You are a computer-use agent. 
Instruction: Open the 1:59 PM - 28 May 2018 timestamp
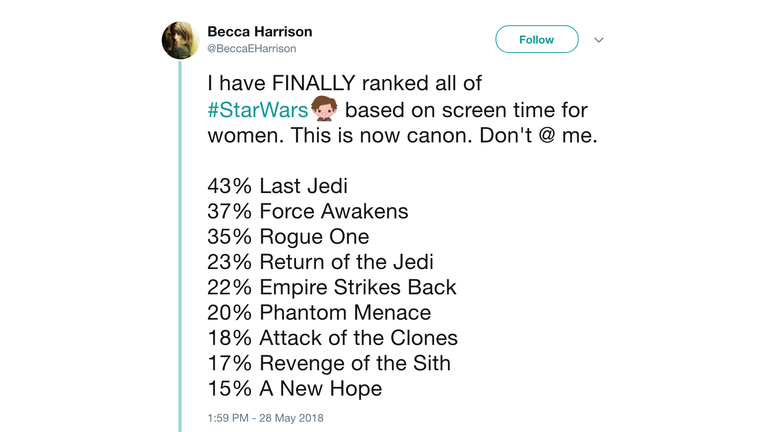pos(265,418)
